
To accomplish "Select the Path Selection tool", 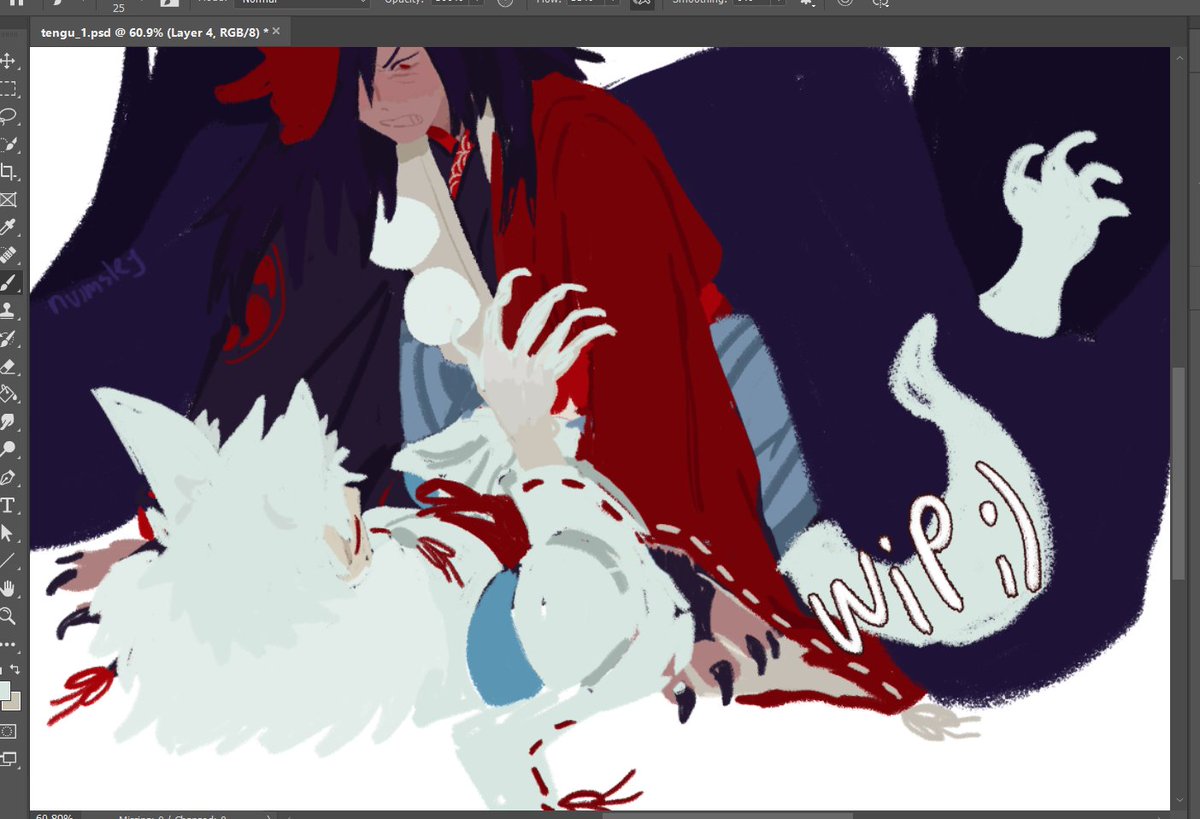I will coord(9,532).
